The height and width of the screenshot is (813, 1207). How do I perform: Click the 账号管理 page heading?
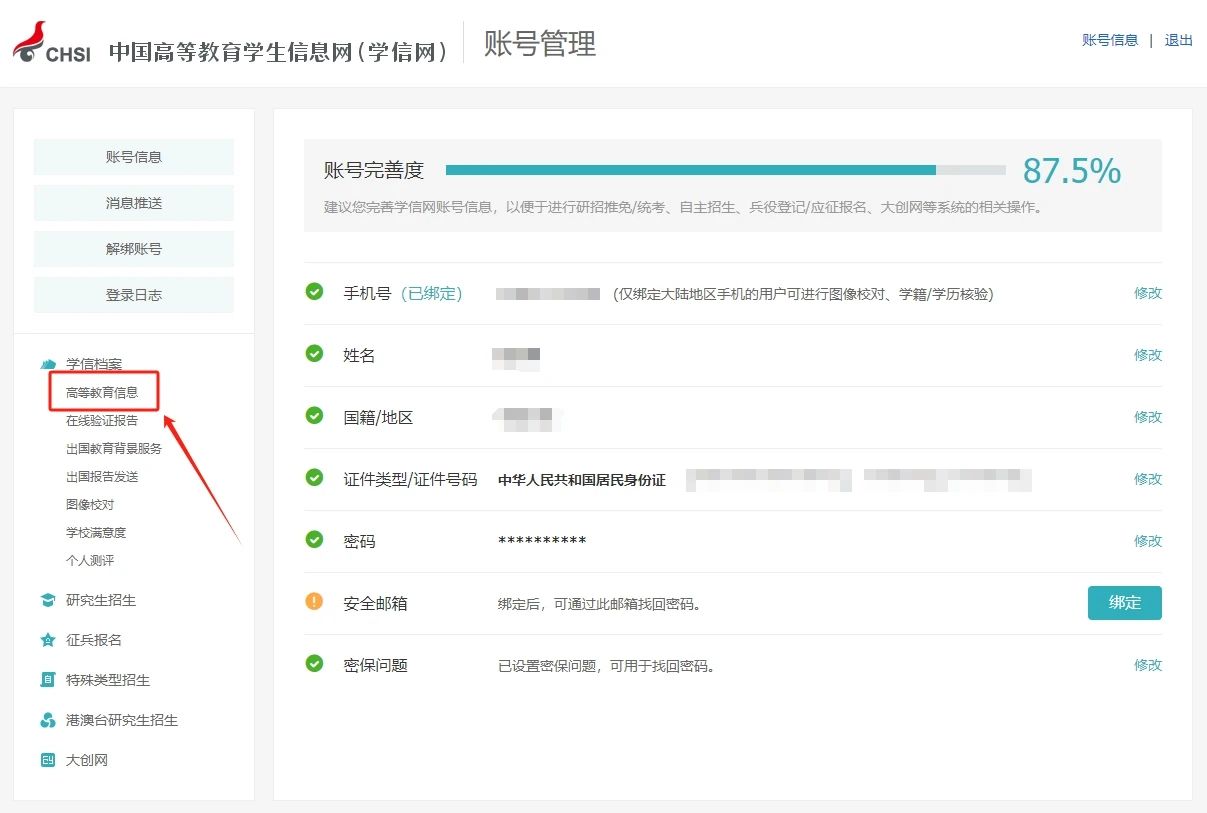tap(540, 44)
